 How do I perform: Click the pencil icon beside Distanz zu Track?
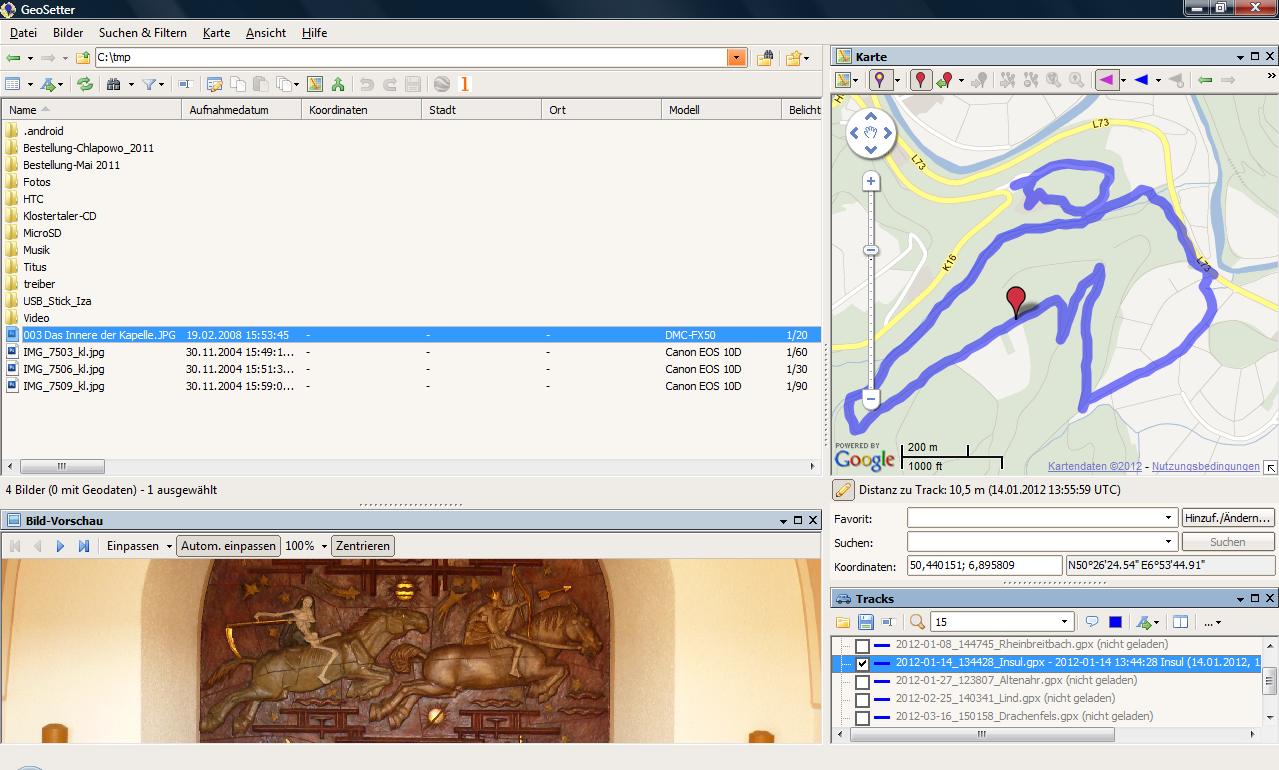tap(843, 490)
